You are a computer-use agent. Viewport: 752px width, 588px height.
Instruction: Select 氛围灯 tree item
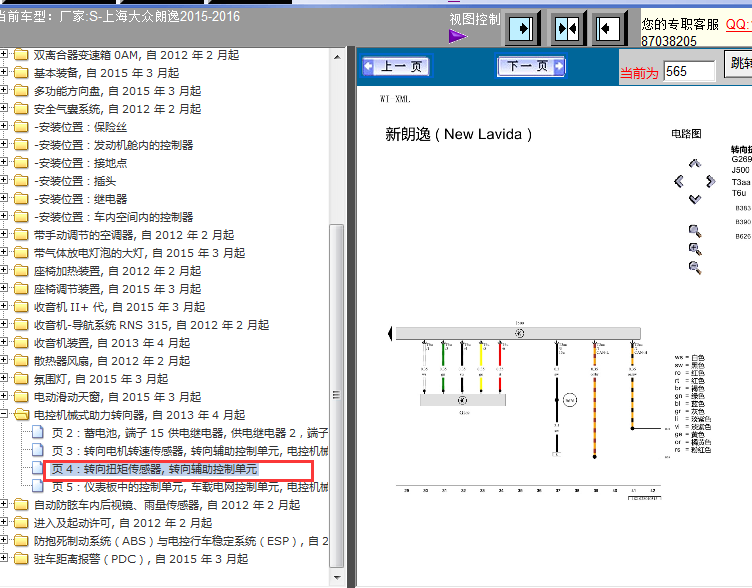click(x=101, y=379)
